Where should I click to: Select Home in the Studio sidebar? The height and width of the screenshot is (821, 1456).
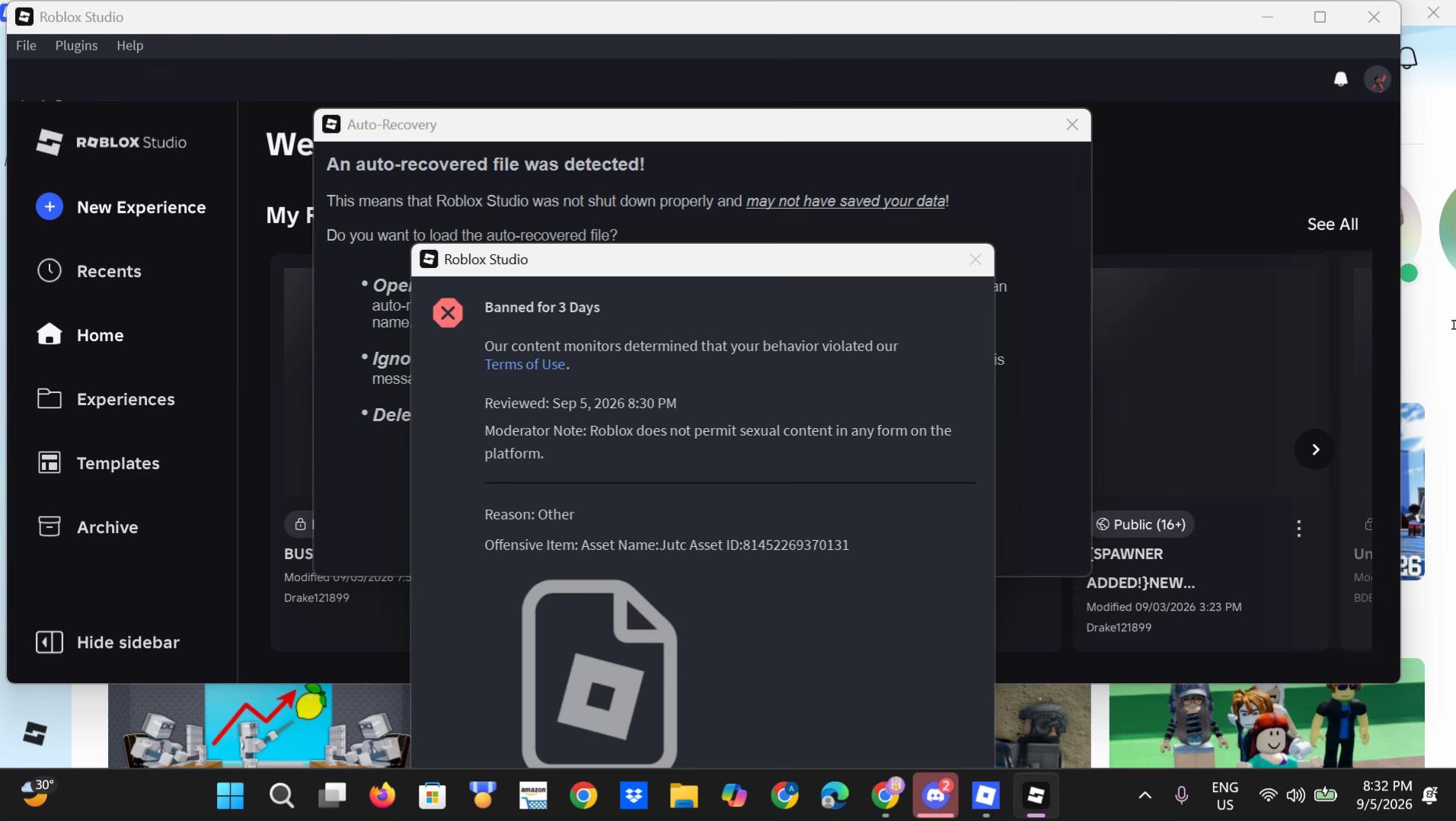click(x=80, y=335)
